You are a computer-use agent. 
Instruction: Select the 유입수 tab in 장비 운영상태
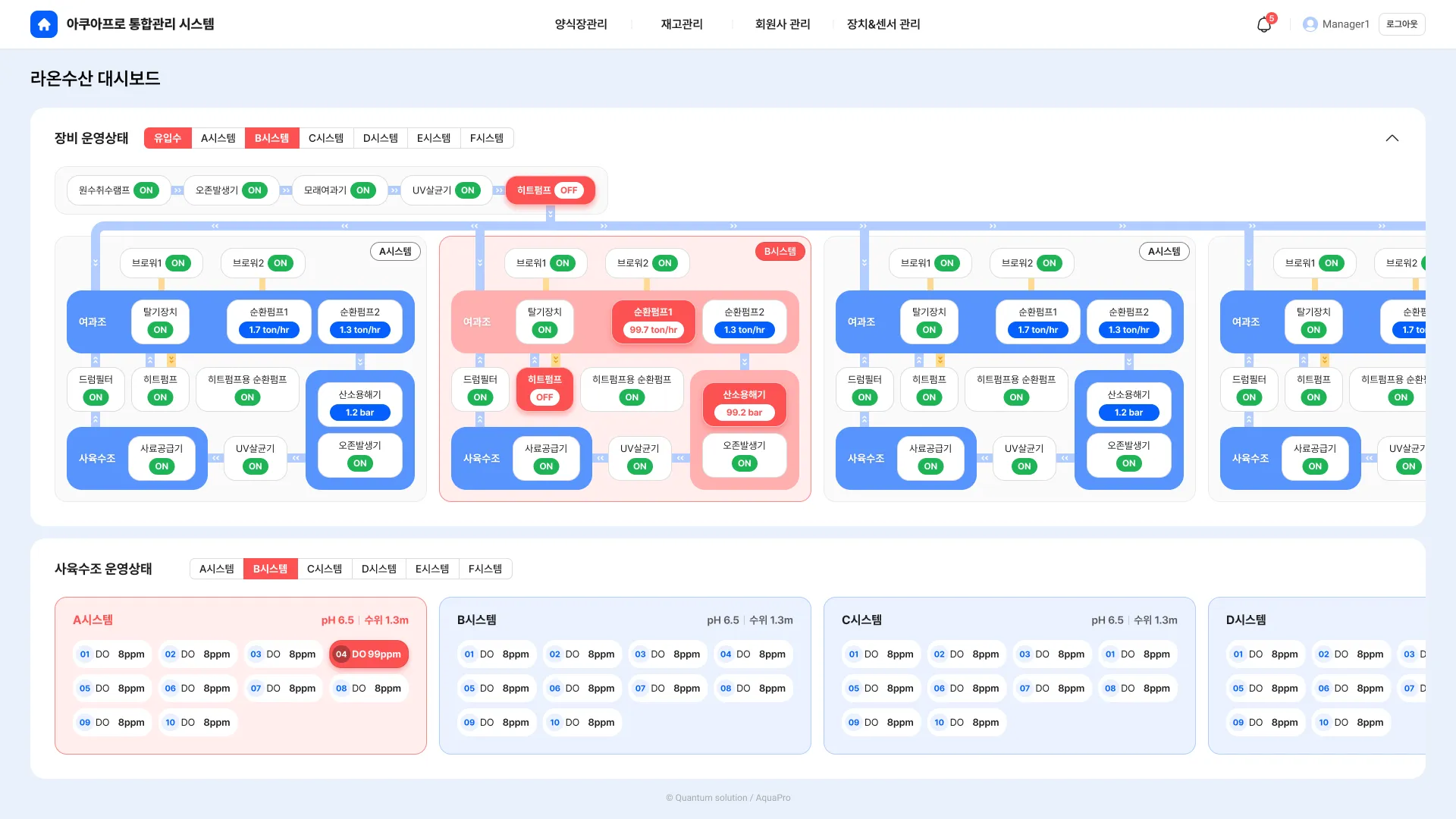click(168, 138)
